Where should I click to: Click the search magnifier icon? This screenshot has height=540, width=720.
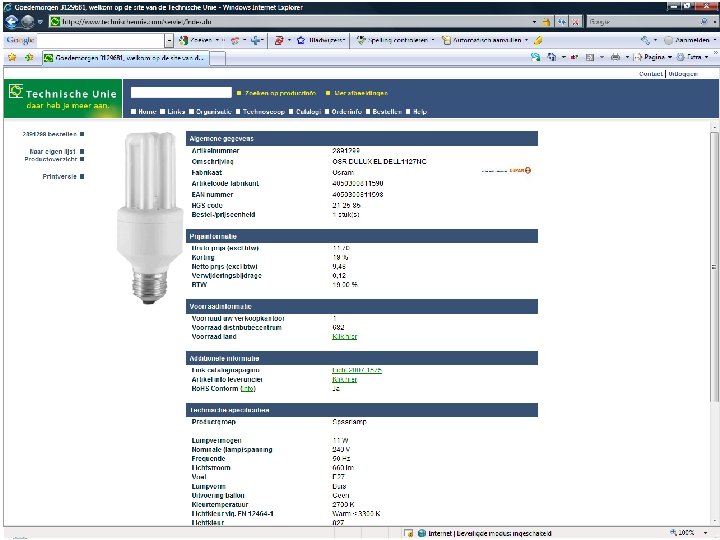(x=704, y=22)
